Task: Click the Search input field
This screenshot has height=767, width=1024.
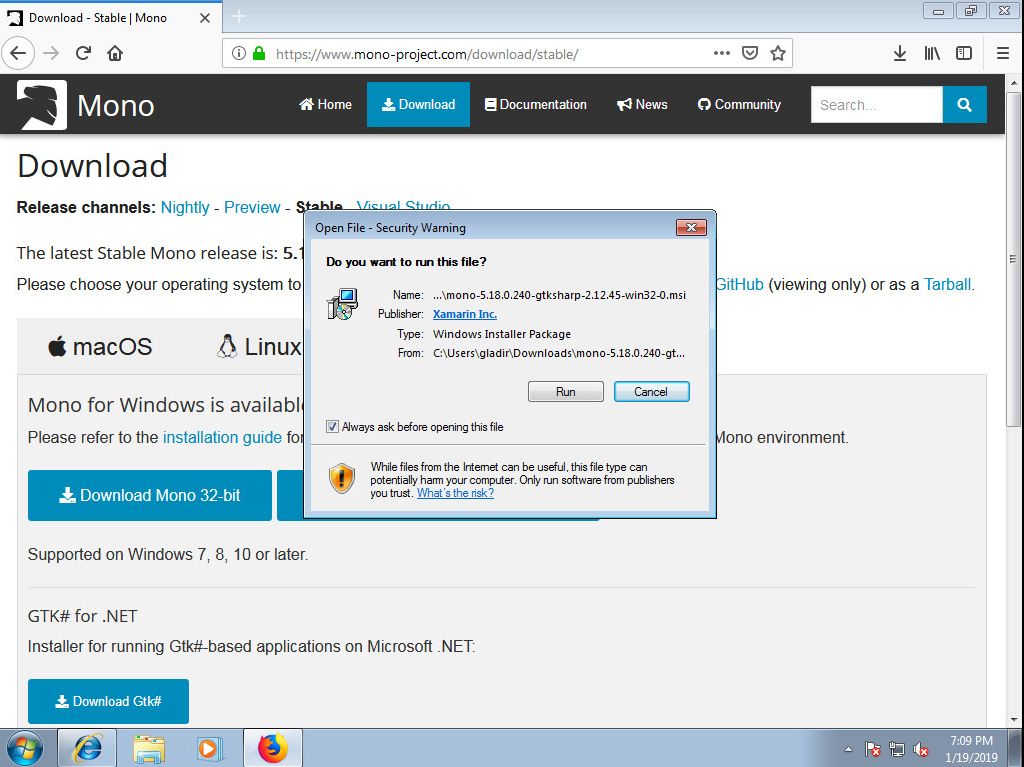Action: [x=876, y=105]
